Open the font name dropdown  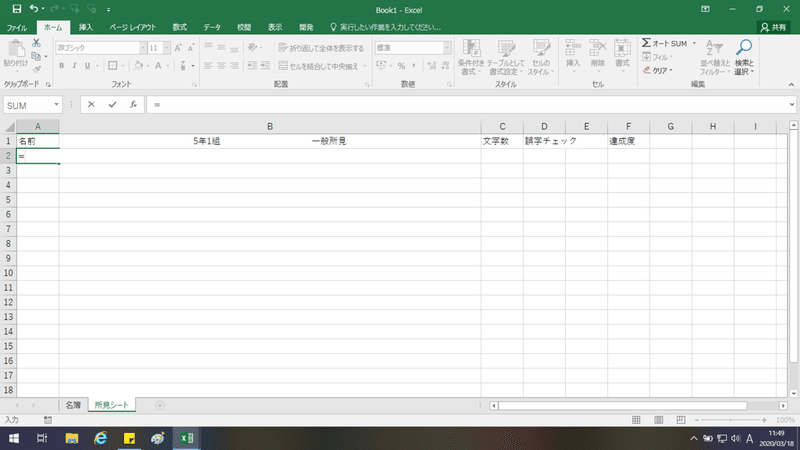143,48
